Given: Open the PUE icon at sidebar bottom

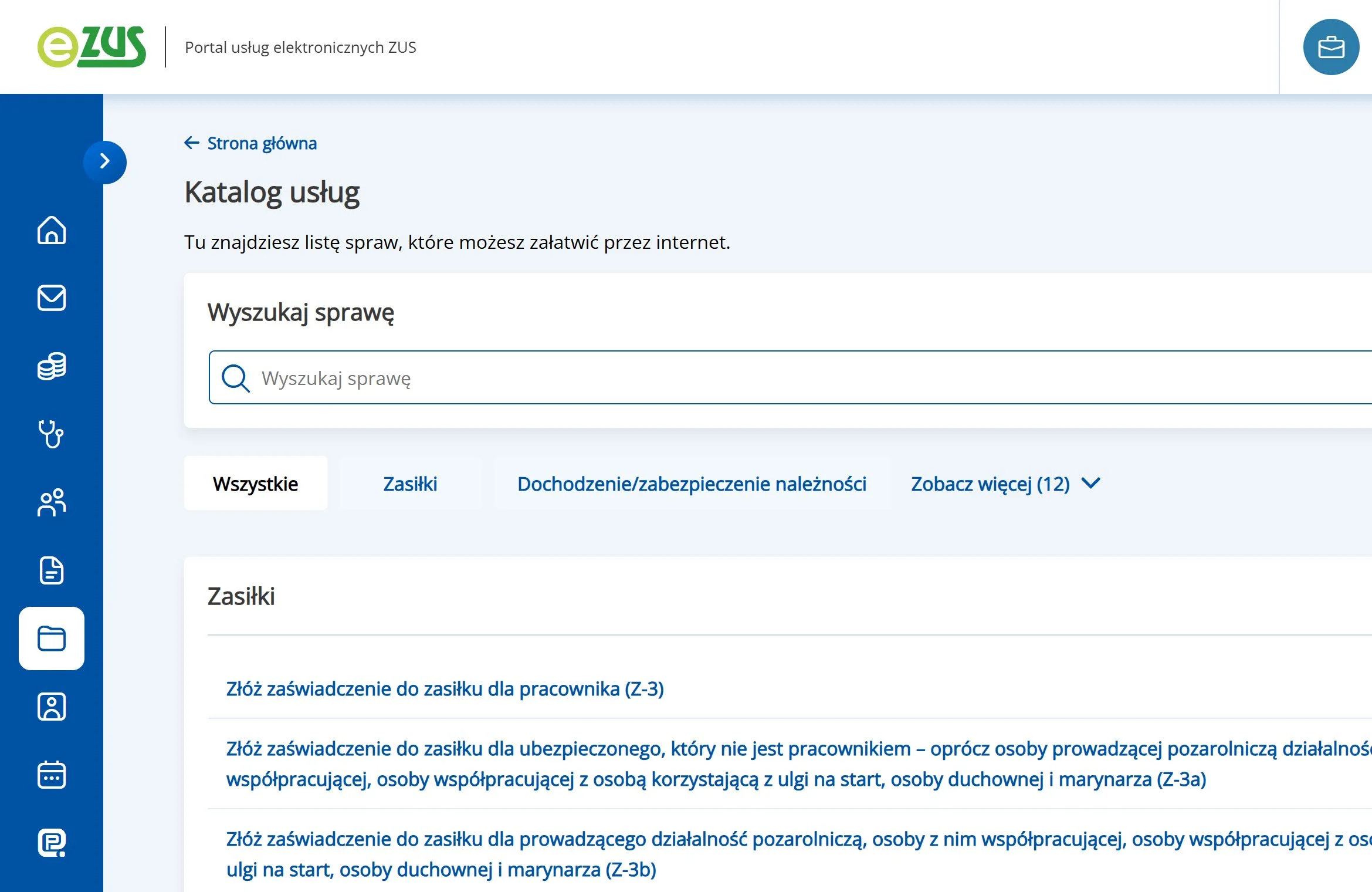Looking at the screenshot, I should tap(52, 843).
